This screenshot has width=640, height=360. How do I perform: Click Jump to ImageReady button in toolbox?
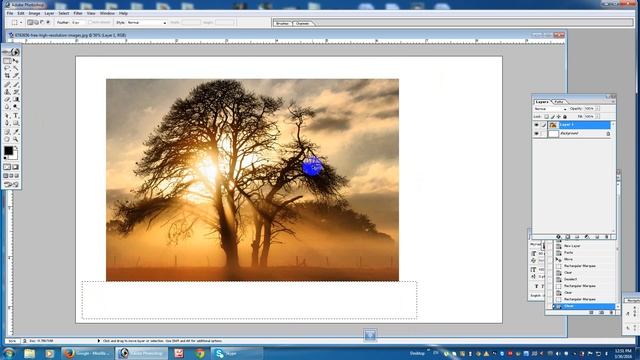[11, 184]
